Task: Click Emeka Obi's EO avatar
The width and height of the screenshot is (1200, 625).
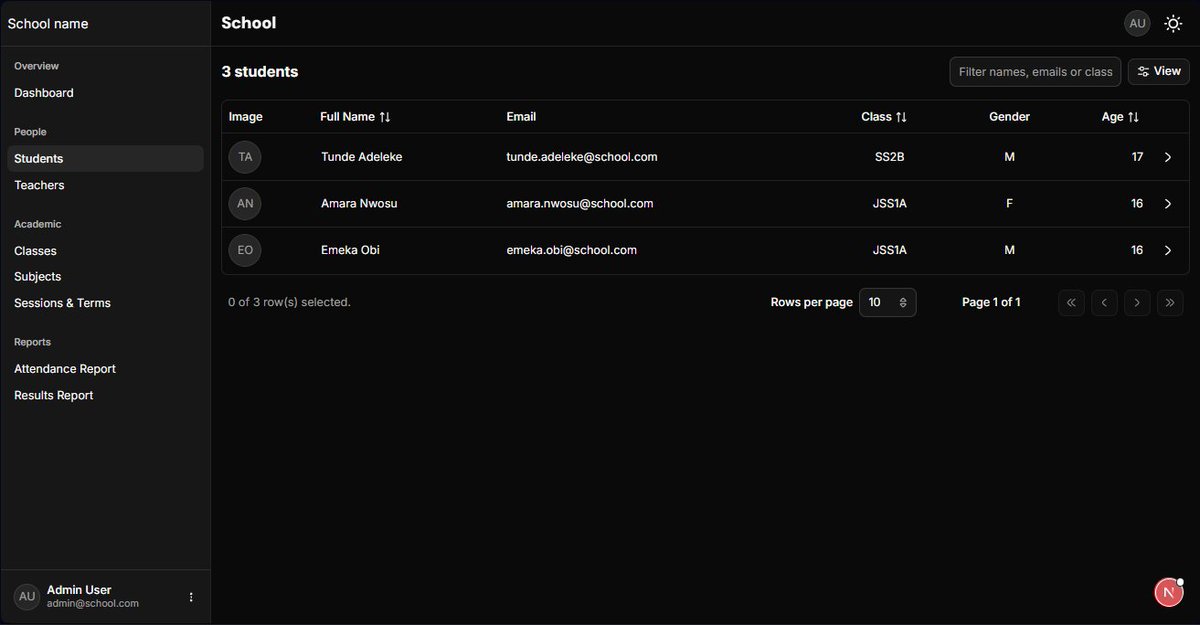Action: tap(245, 250)
